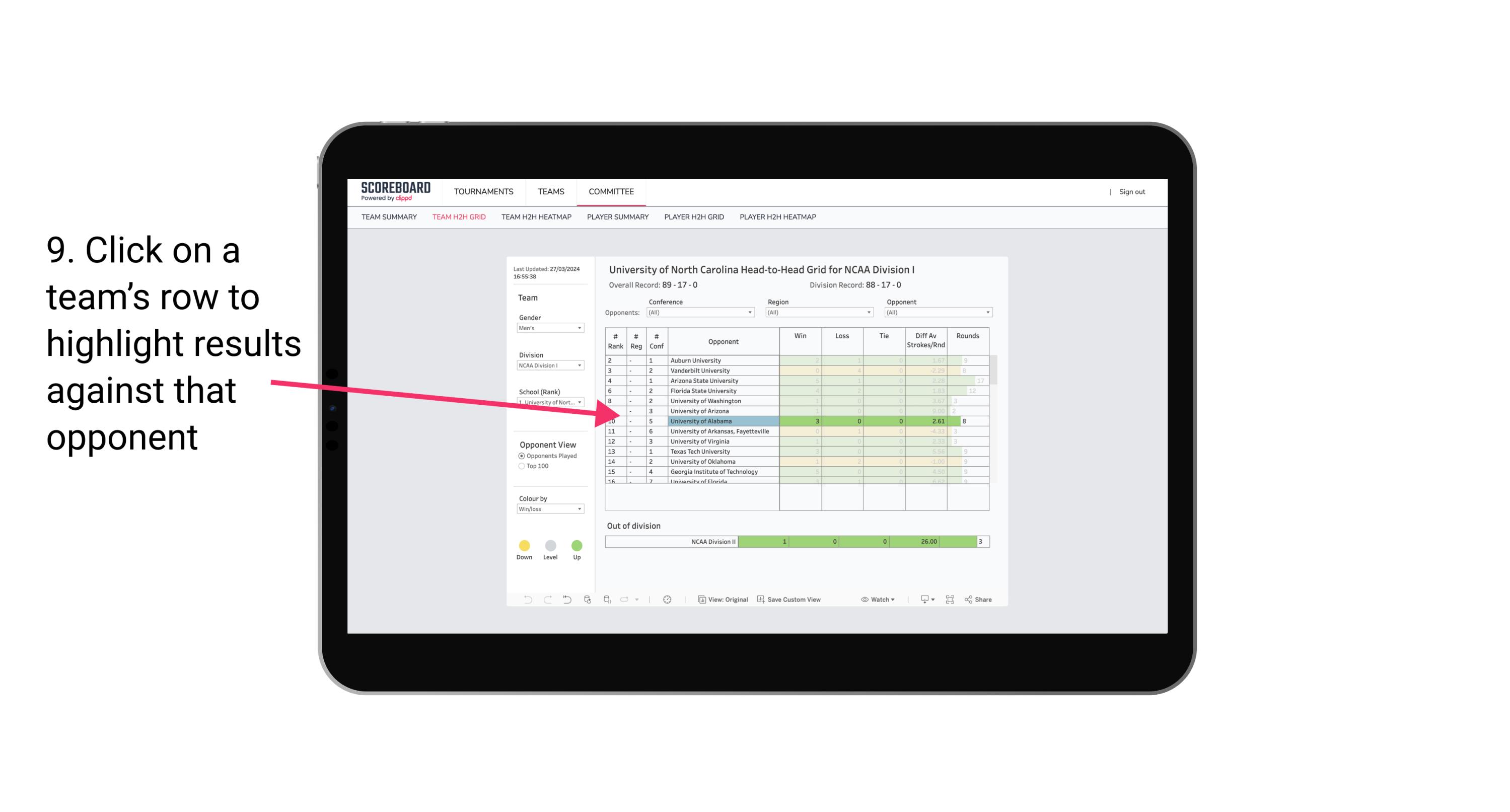
Task: Select the Down colour swatch indicator
Action: coord(524,545)
